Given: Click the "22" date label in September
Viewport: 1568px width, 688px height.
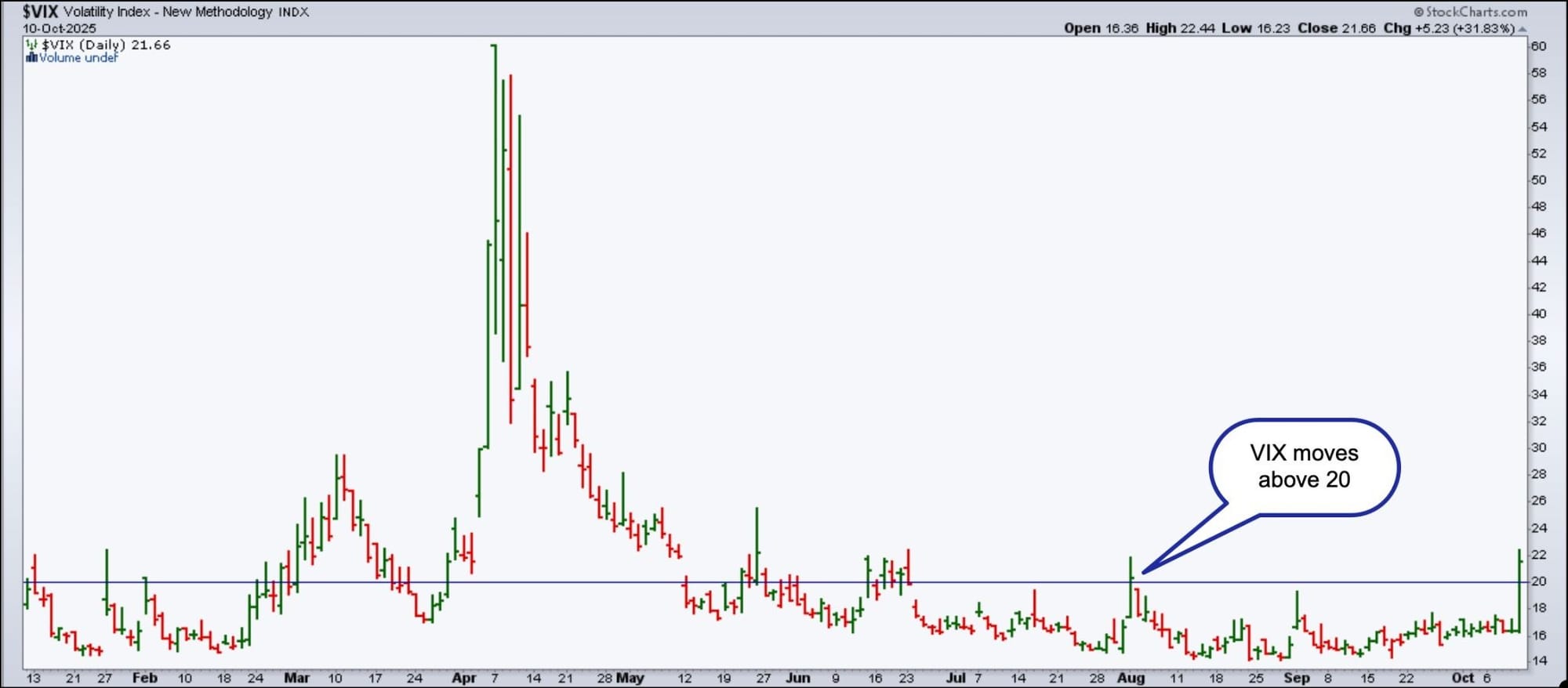Looking at the screenshot, I should pos(1406,679).
